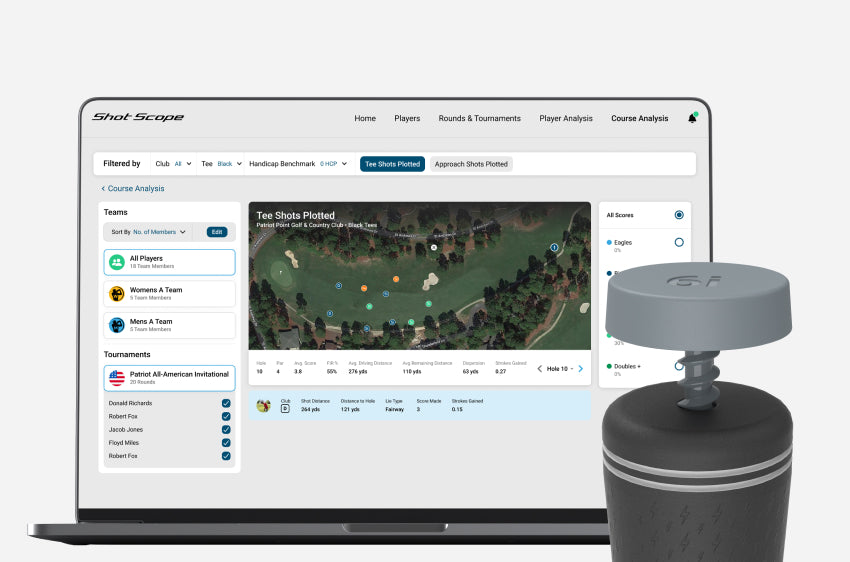This screenshot has width=850, height=562.
Task: Click the Womens A Team avatar icon
Action: [117, 294]
